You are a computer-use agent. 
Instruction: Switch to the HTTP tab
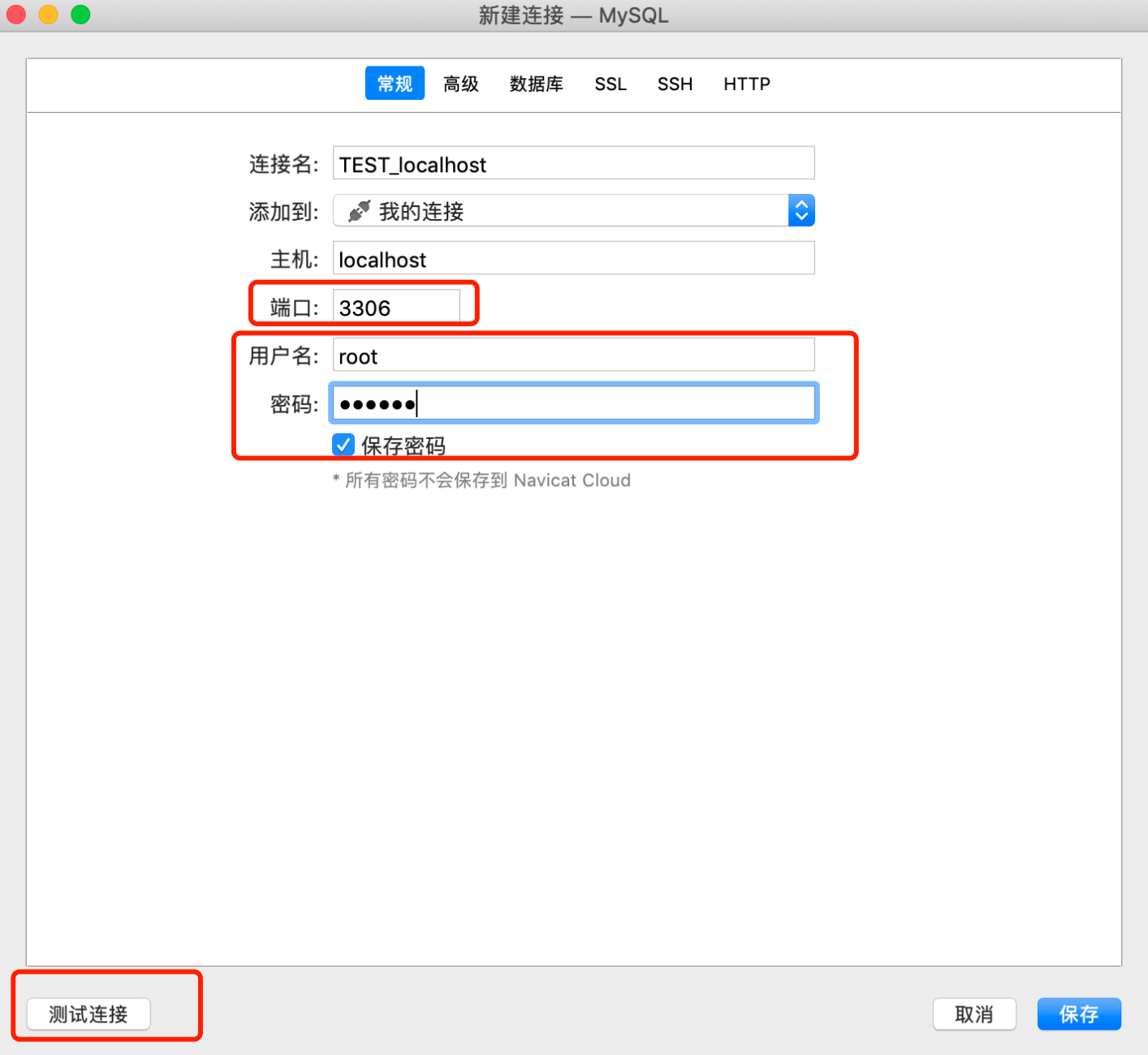(746, 84)
